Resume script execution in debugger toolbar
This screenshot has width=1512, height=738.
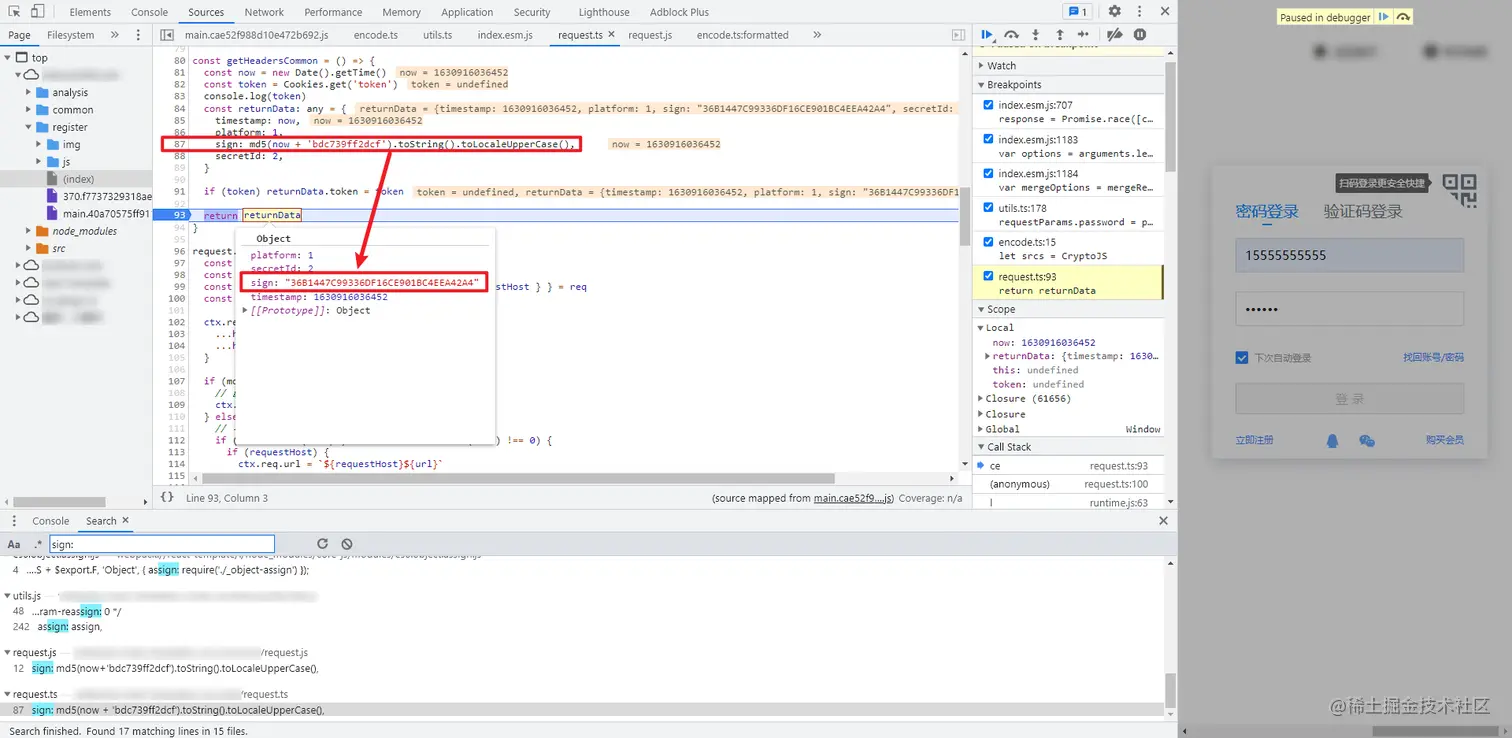pos(988,34)
